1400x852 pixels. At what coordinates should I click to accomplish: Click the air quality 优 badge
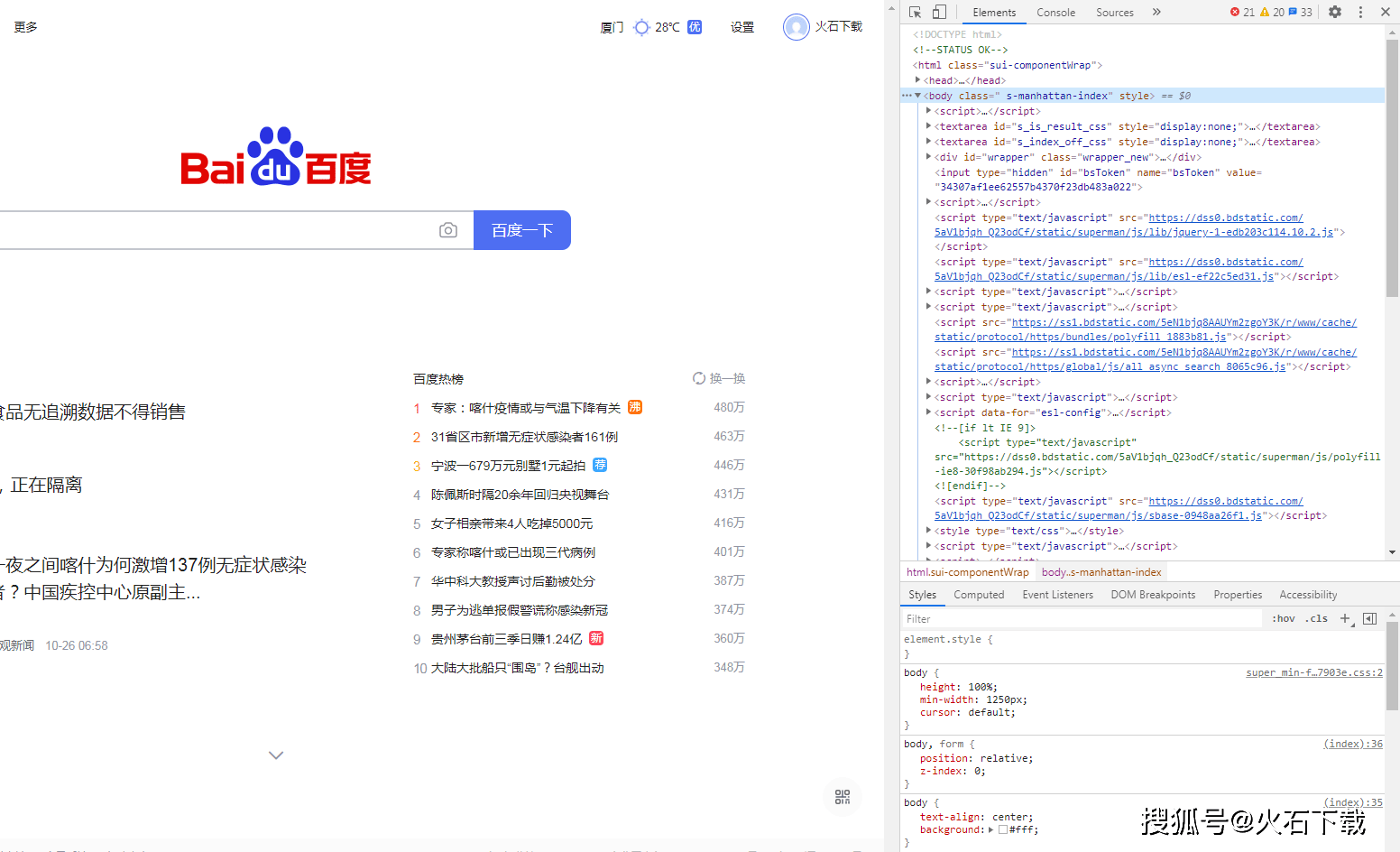(695, 27)
